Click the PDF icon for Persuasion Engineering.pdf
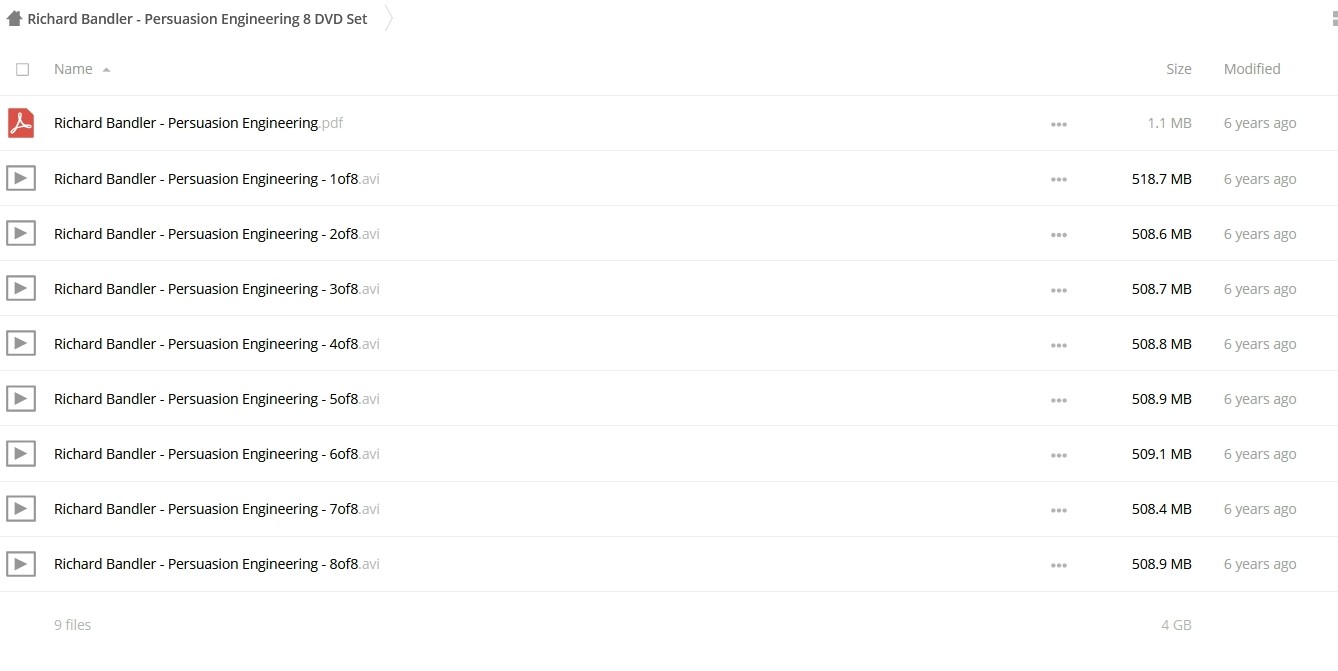The width and height of the screenshot is (1338, 671). point(21,123)
